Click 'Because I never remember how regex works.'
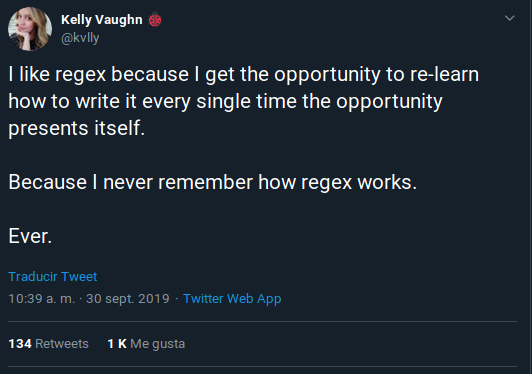 pyautogui.click(x=212, y=182)
